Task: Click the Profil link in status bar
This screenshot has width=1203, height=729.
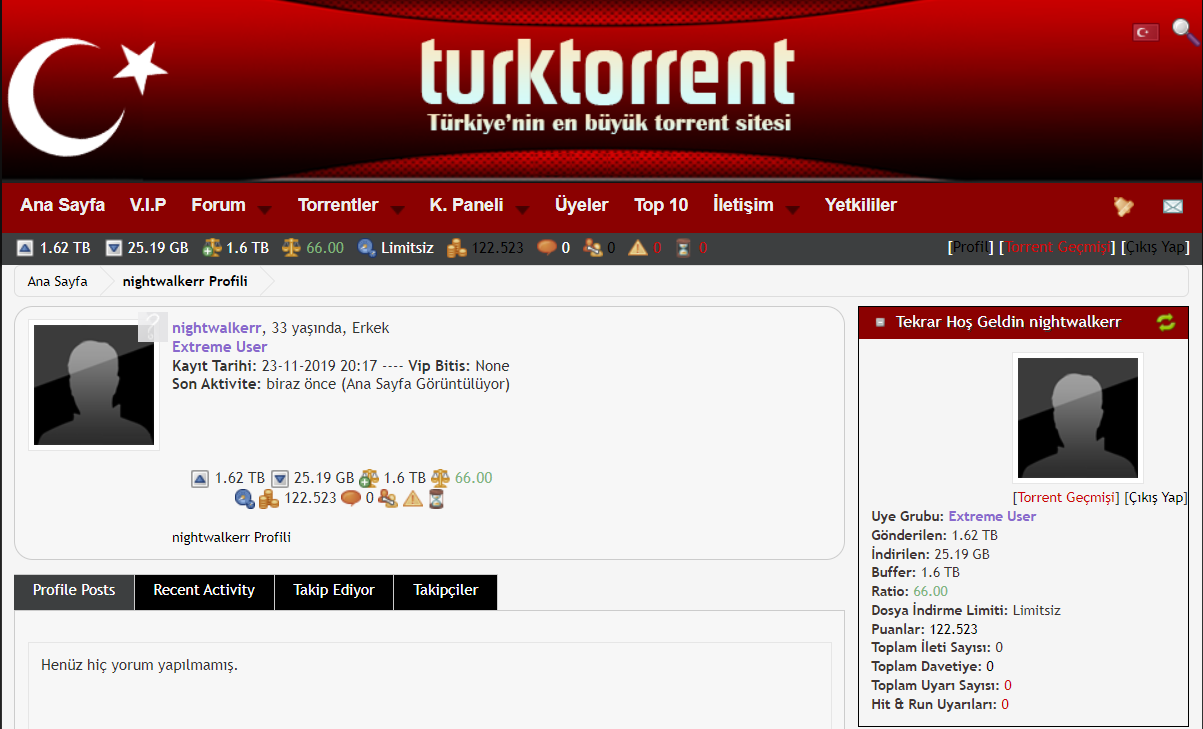Action: (x=970, y=247)
